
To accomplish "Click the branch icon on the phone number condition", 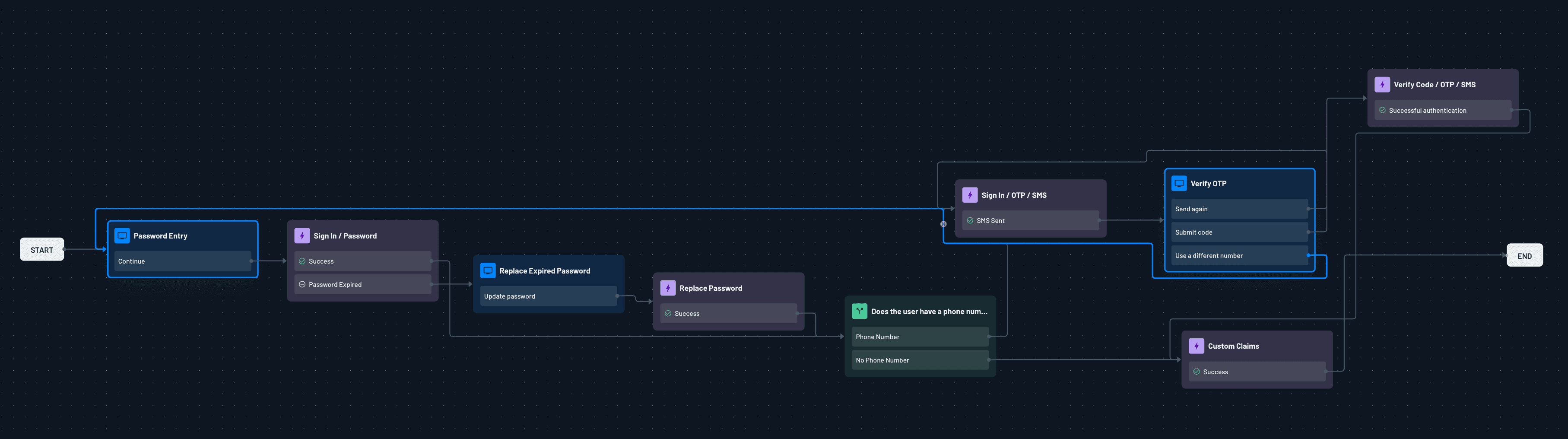I will point(860,311).
